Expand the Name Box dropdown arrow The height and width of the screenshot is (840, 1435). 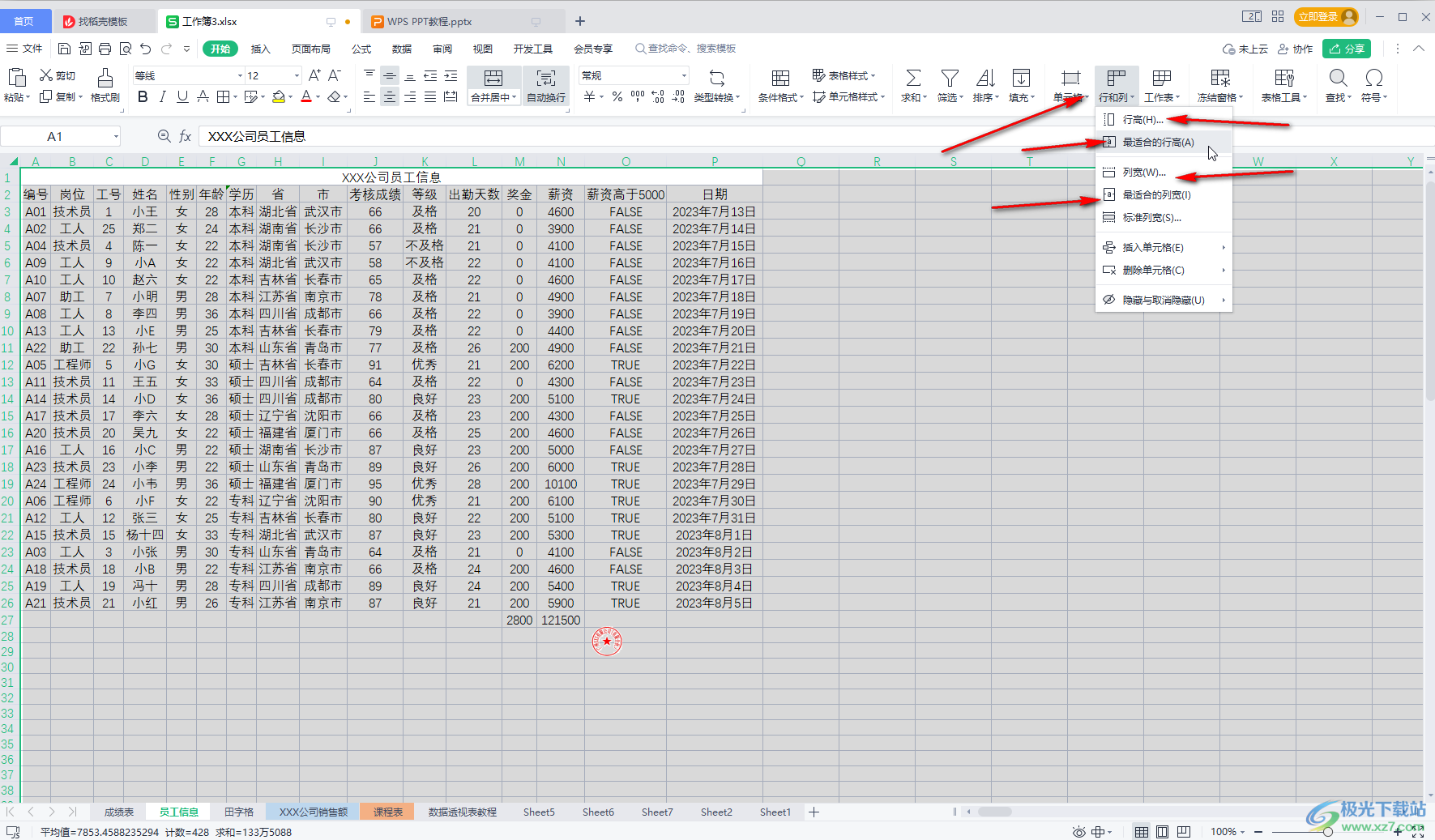(x=116, y=136)
